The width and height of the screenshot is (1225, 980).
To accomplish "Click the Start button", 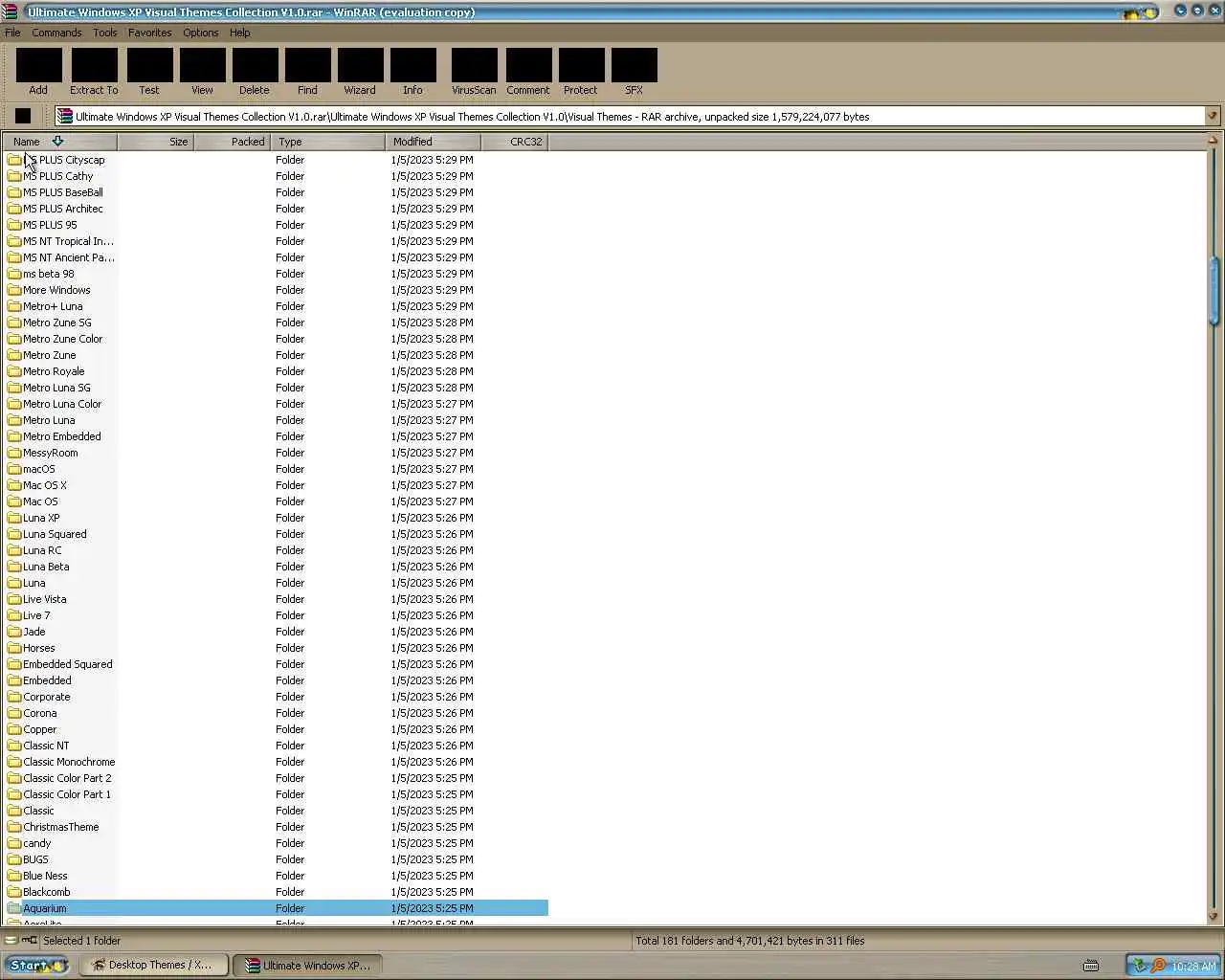I will pos(35,965).
